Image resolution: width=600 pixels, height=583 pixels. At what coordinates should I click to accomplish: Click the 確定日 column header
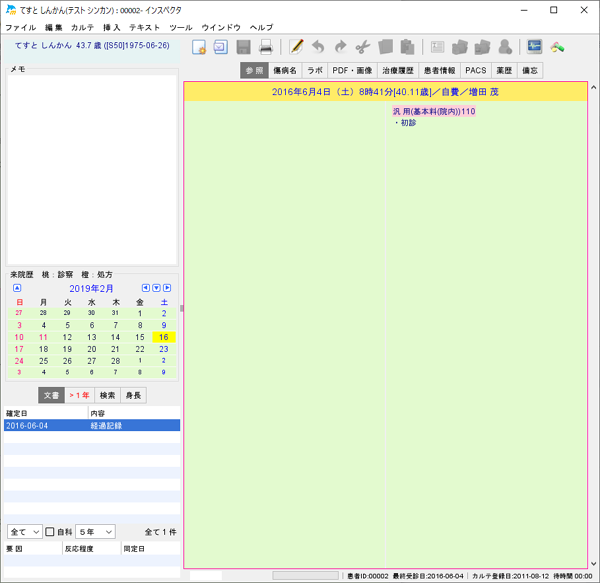[x=46, y=413]
